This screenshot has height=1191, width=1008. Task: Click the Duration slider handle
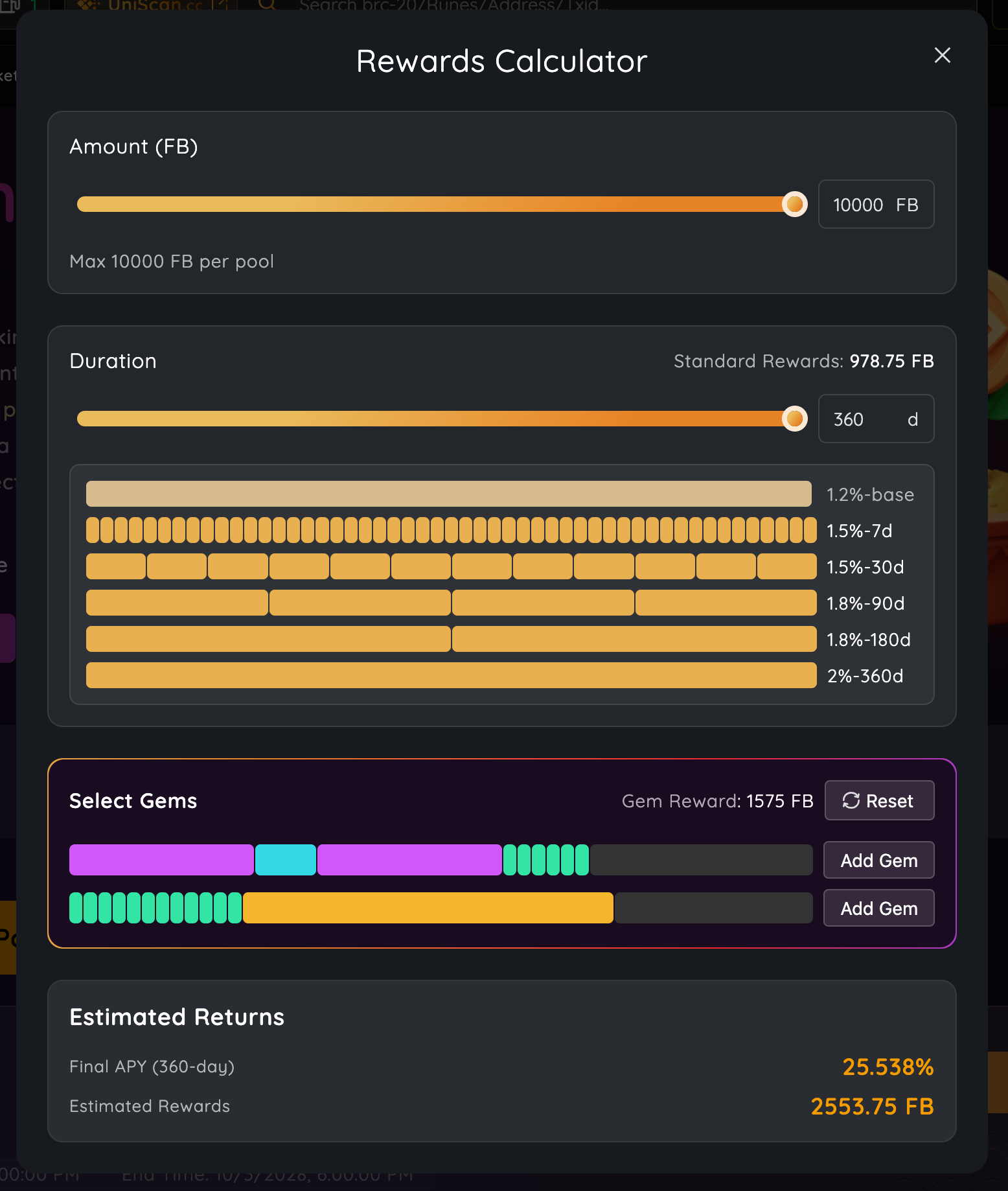794,419
